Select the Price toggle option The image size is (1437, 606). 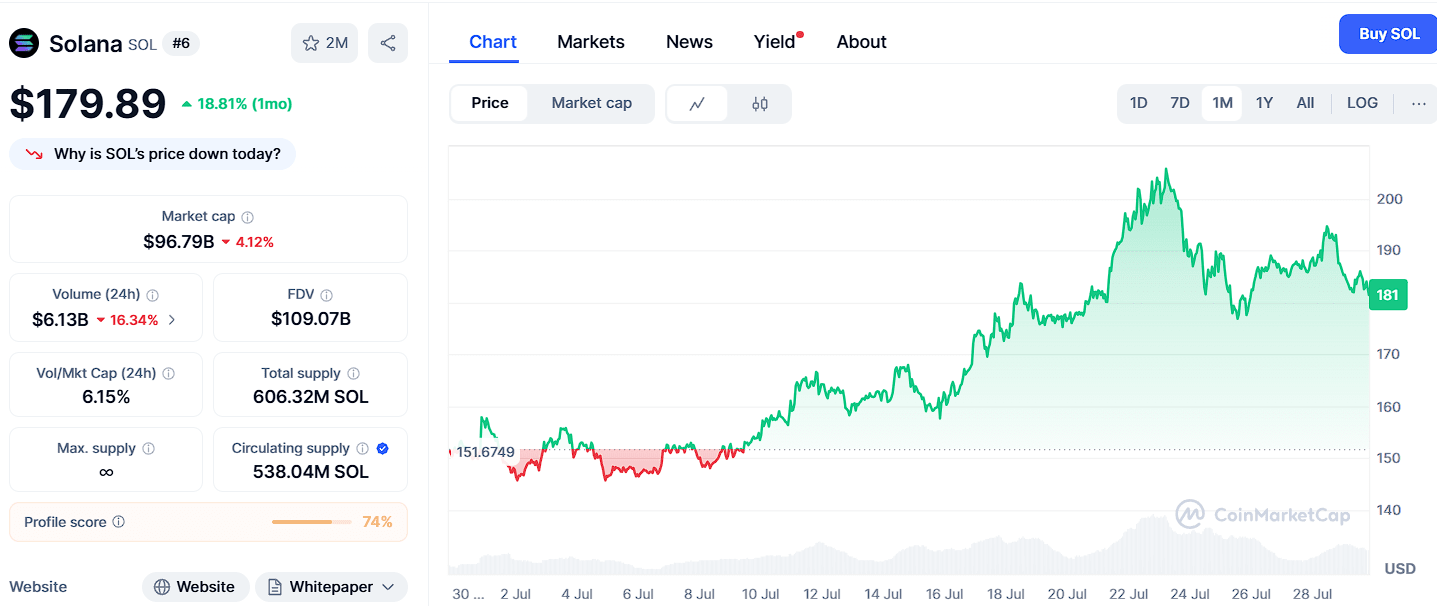tap(490, 103)
